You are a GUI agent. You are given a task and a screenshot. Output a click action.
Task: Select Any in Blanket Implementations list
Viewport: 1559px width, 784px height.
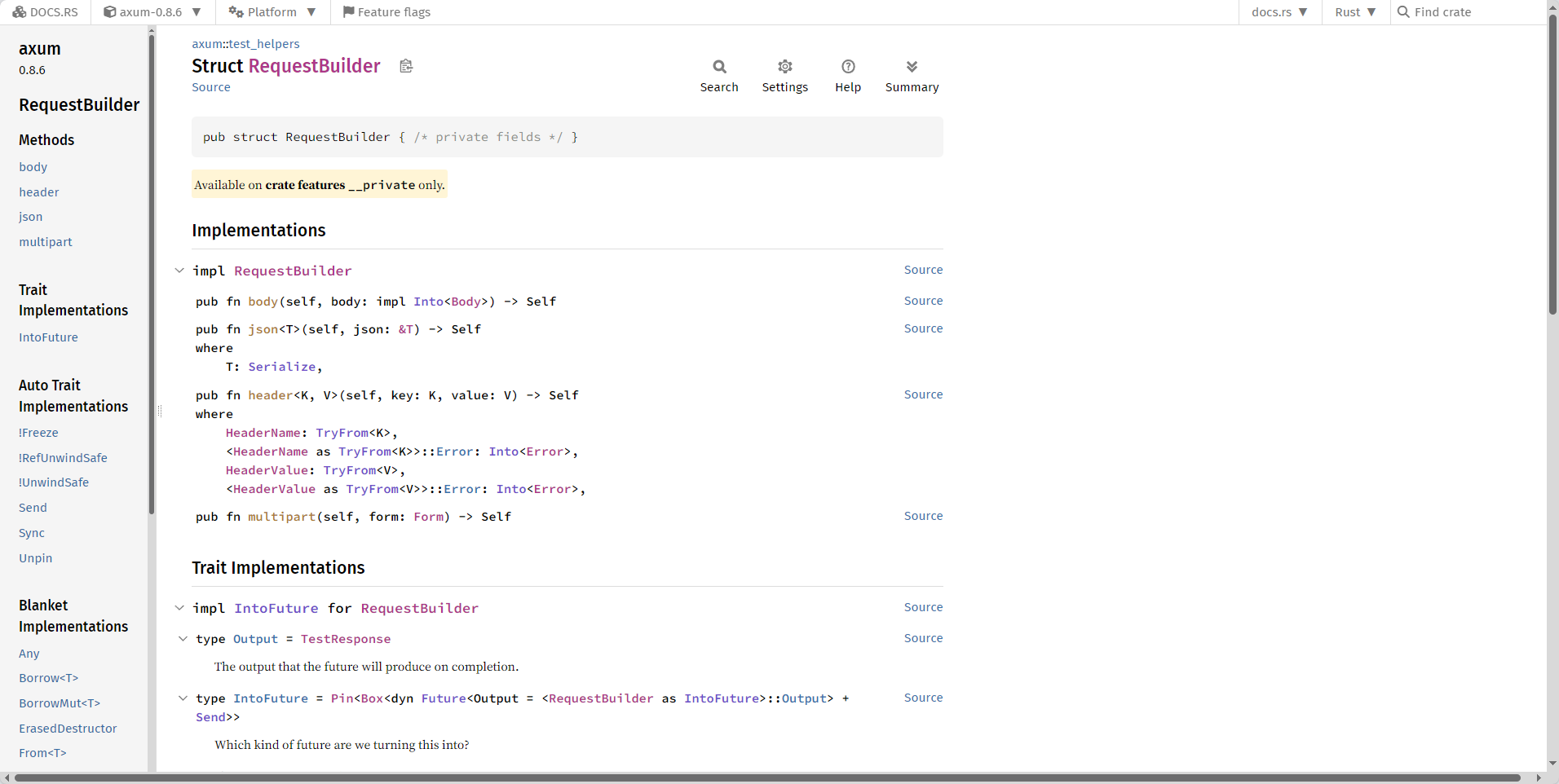29,654
